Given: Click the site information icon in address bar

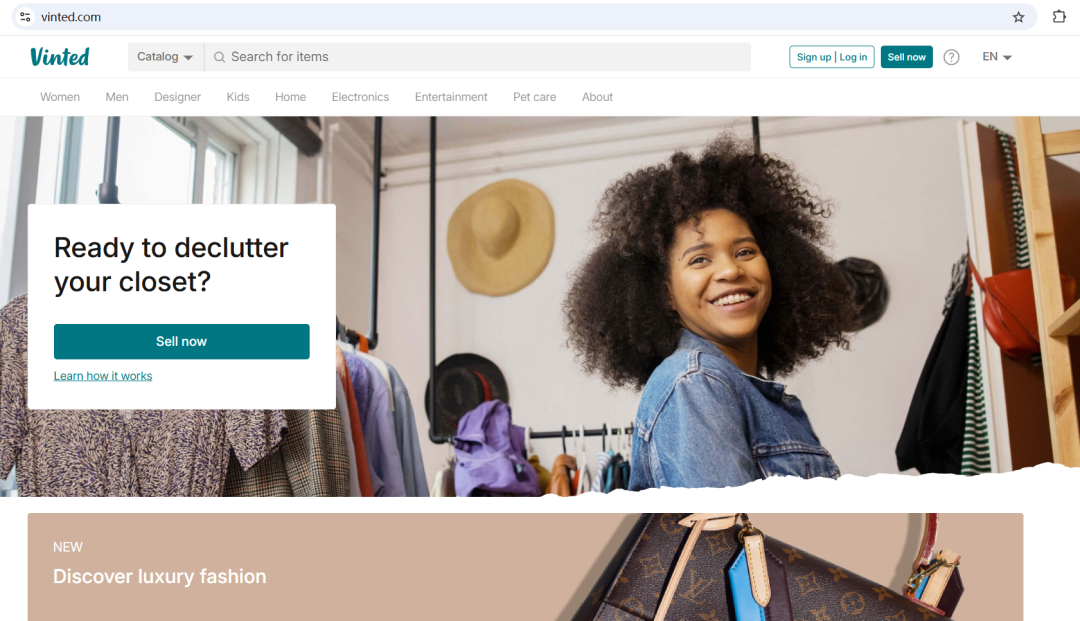Looking at the screenshot, I should [25, 17].
